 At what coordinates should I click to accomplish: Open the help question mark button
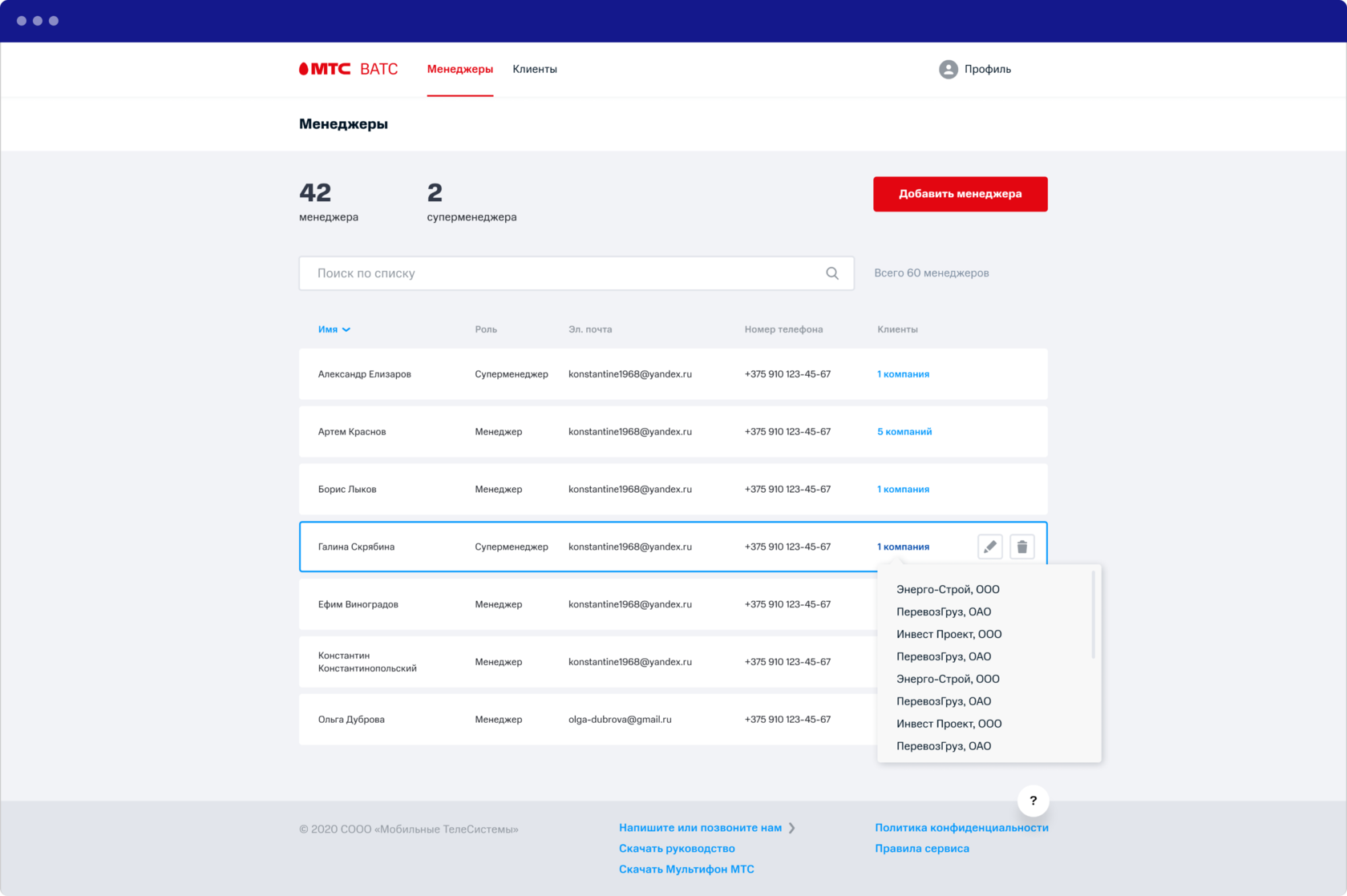[x=1034, y=801]
